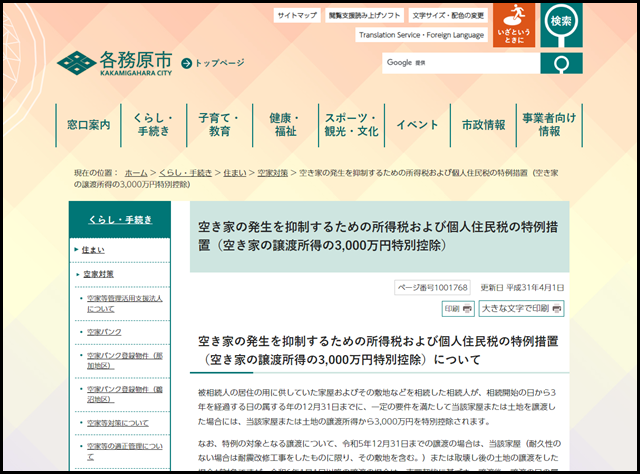Click the triangle marker beside 住まい
Viewport: 640px width, 474px height.
point(76,249)
